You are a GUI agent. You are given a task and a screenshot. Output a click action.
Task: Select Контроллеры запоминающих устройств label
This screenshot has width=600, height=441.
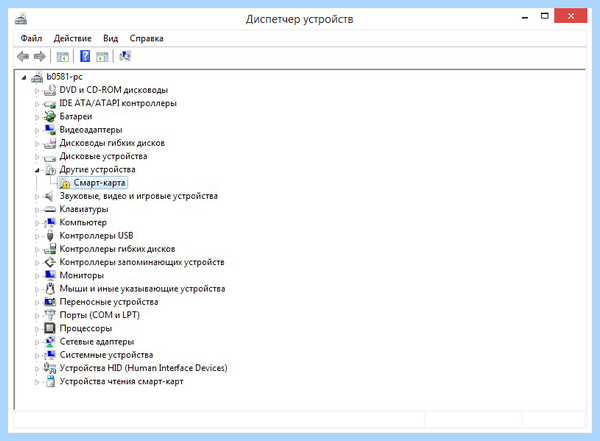click(x=142, y=262)
